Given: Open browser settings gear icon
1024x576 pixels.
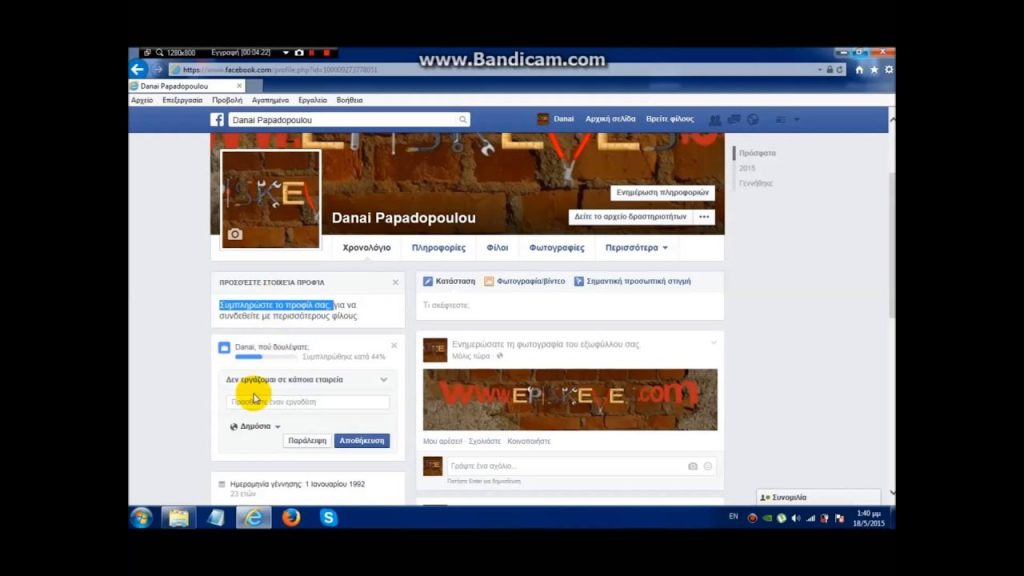Looking at the screenshot, I should click(x=889, y=69).
